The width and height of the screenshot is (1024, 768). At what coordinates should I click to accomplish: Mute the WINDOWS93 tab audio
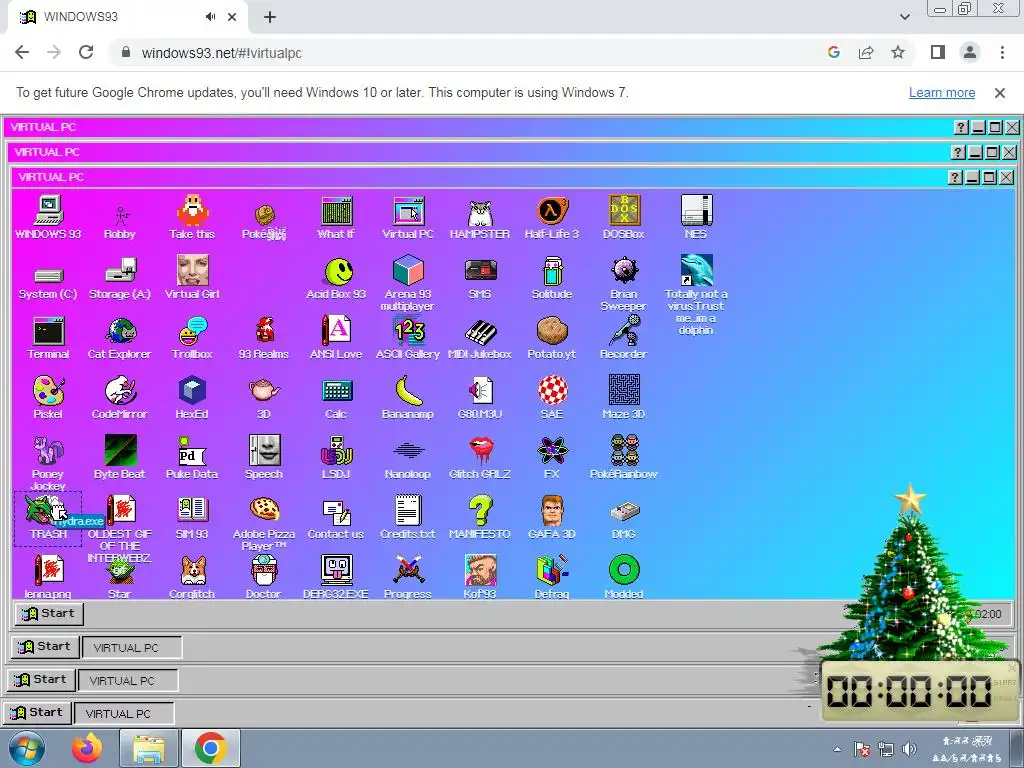pyautogui.click(x=210, y=17)
